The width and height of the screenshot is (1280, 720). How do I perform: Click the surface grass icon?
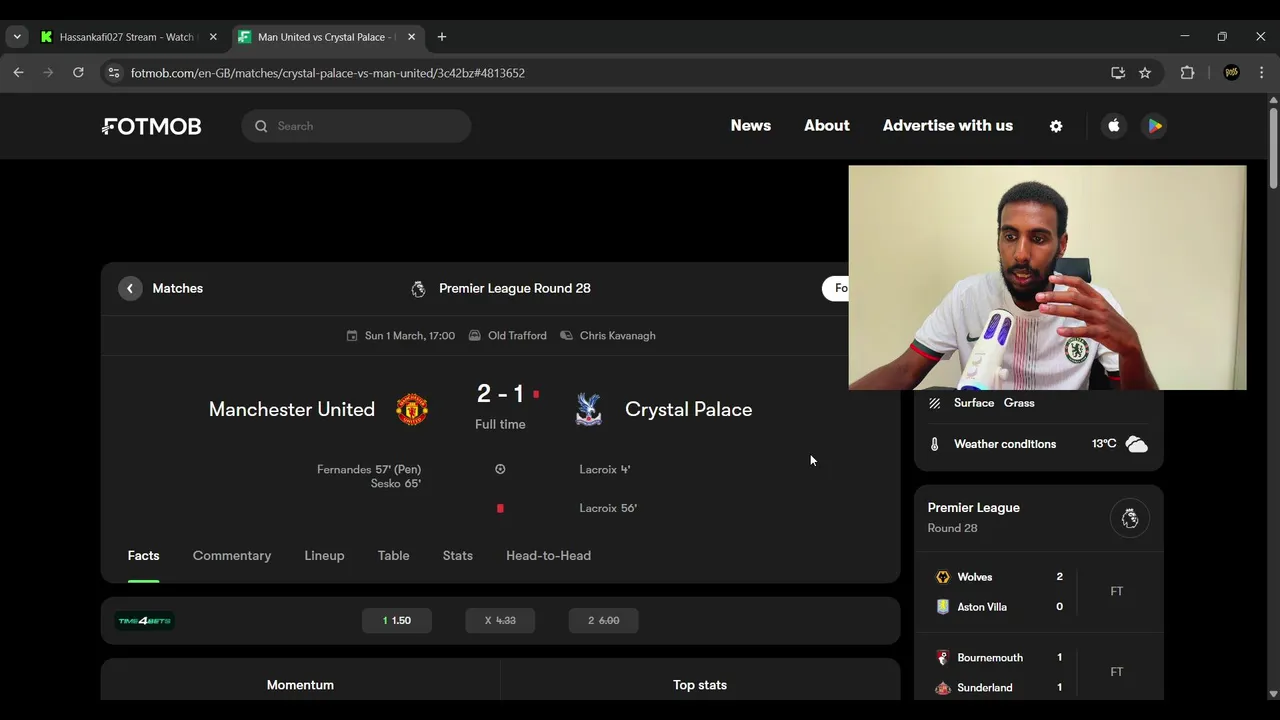pos(935,403)
